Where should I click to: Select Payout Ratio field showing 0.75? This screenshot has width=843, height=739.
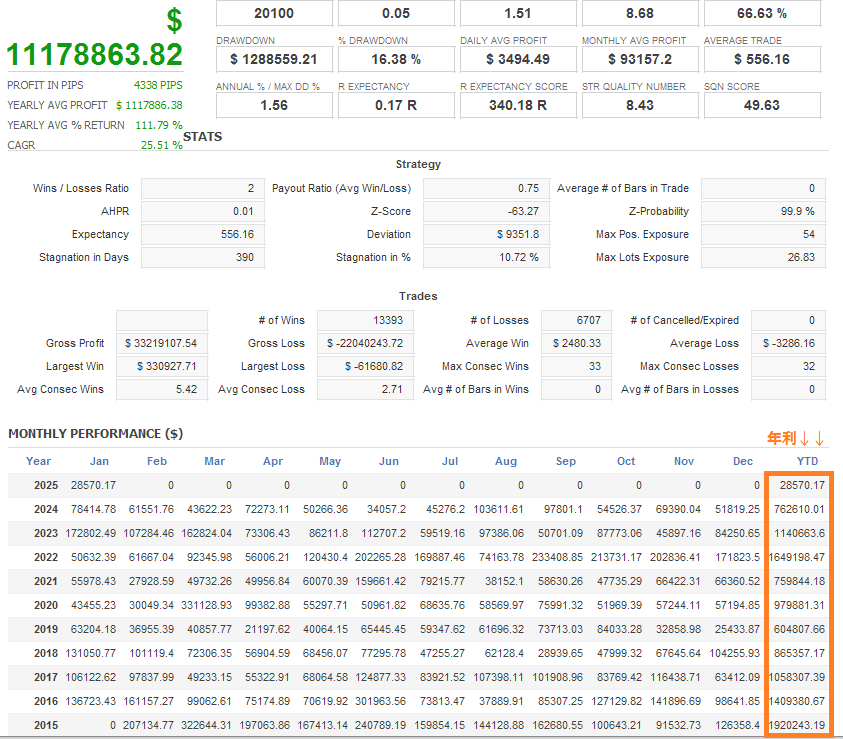pos(487,188)
